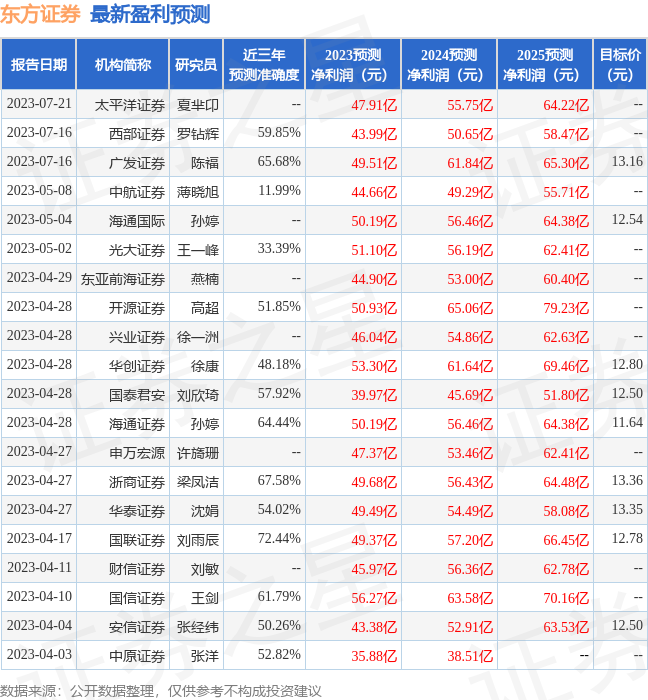This screenshot has width=648, height=700.
Task: Select the 近三年预测准确度 column header
Action: point(264,65)
